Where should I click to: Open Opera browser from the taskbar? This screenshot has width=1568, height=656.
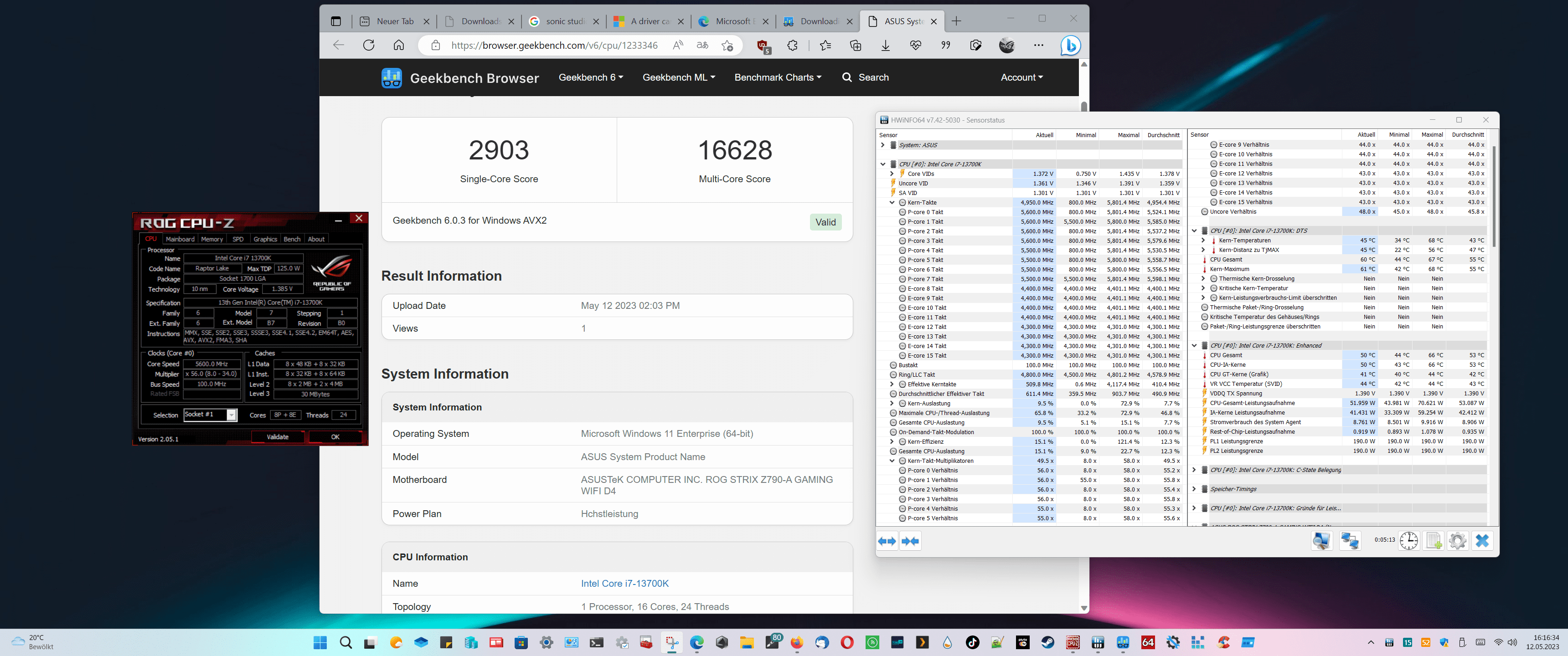[847, 643]
